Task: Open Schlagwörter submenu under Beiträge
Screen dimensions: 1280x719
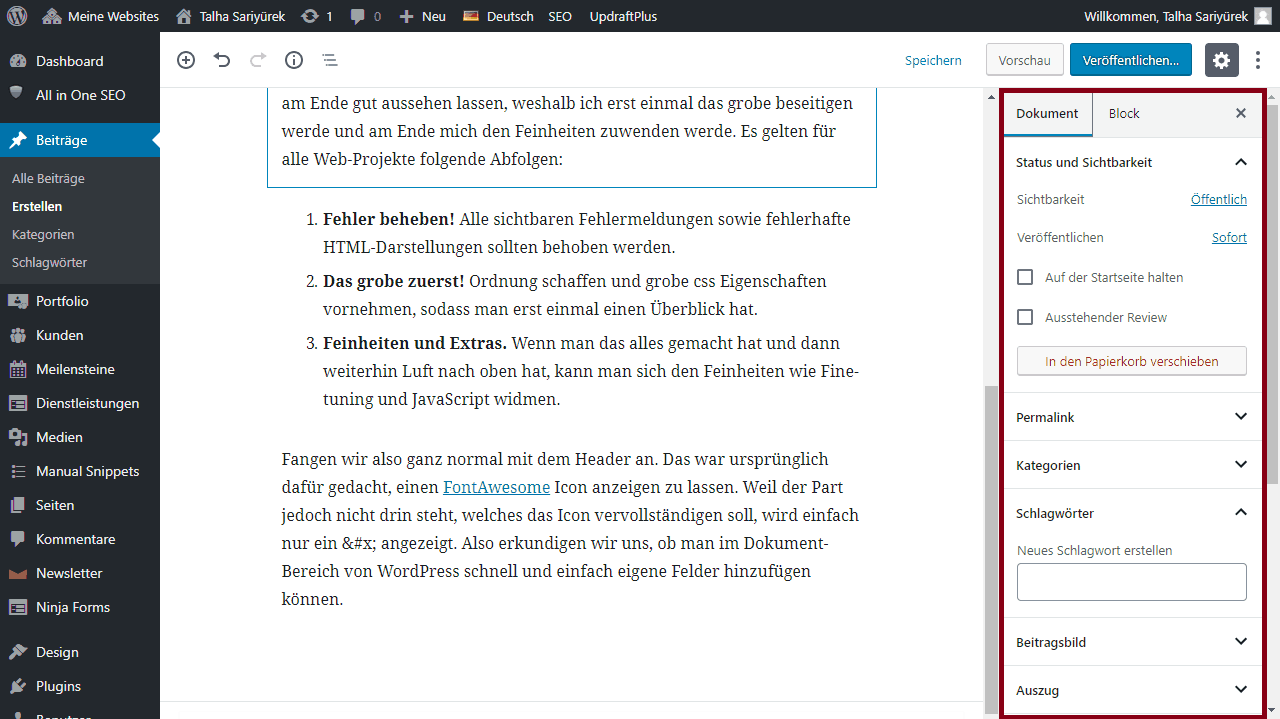Action: click(49, 262)
